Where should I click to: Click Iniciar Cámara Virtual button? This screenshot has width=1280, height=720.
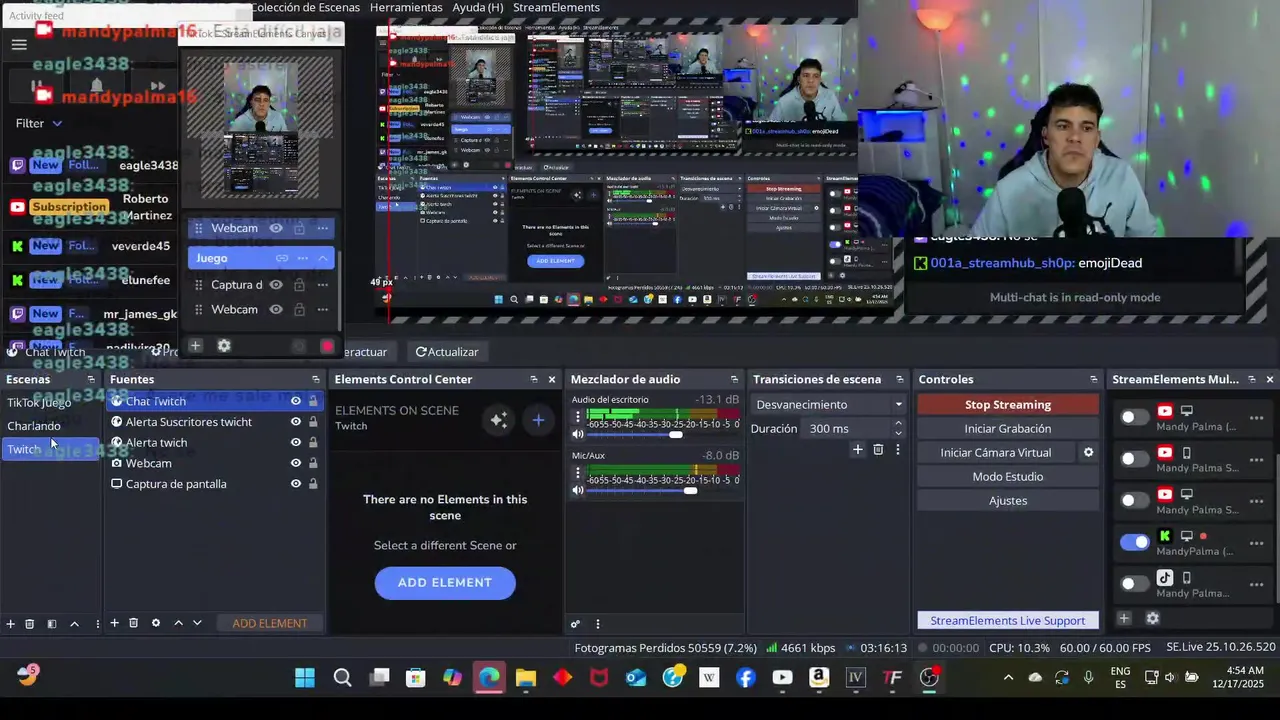coord(995,452)
